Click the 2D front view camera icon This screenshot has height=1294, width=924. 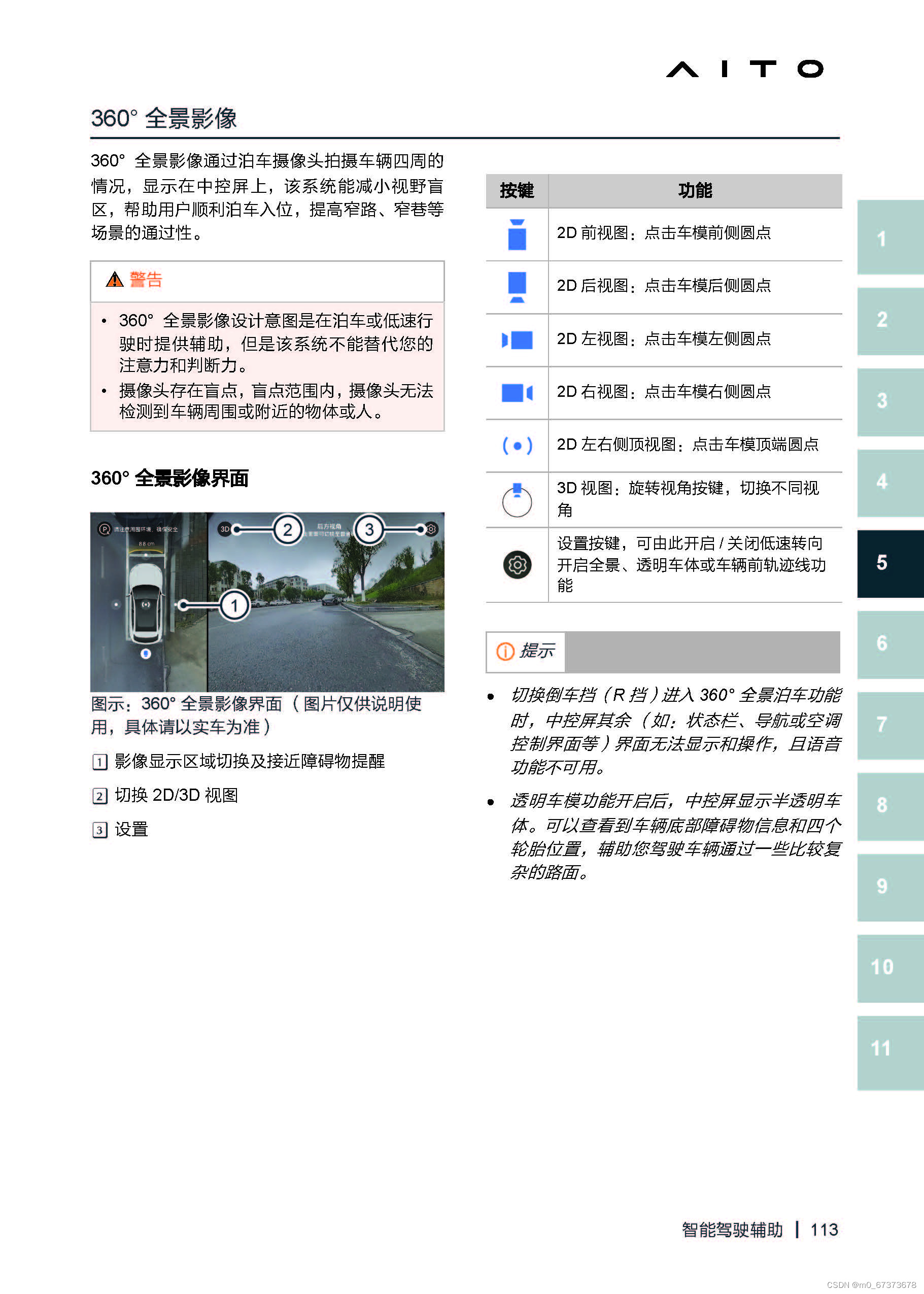[517, 234]
